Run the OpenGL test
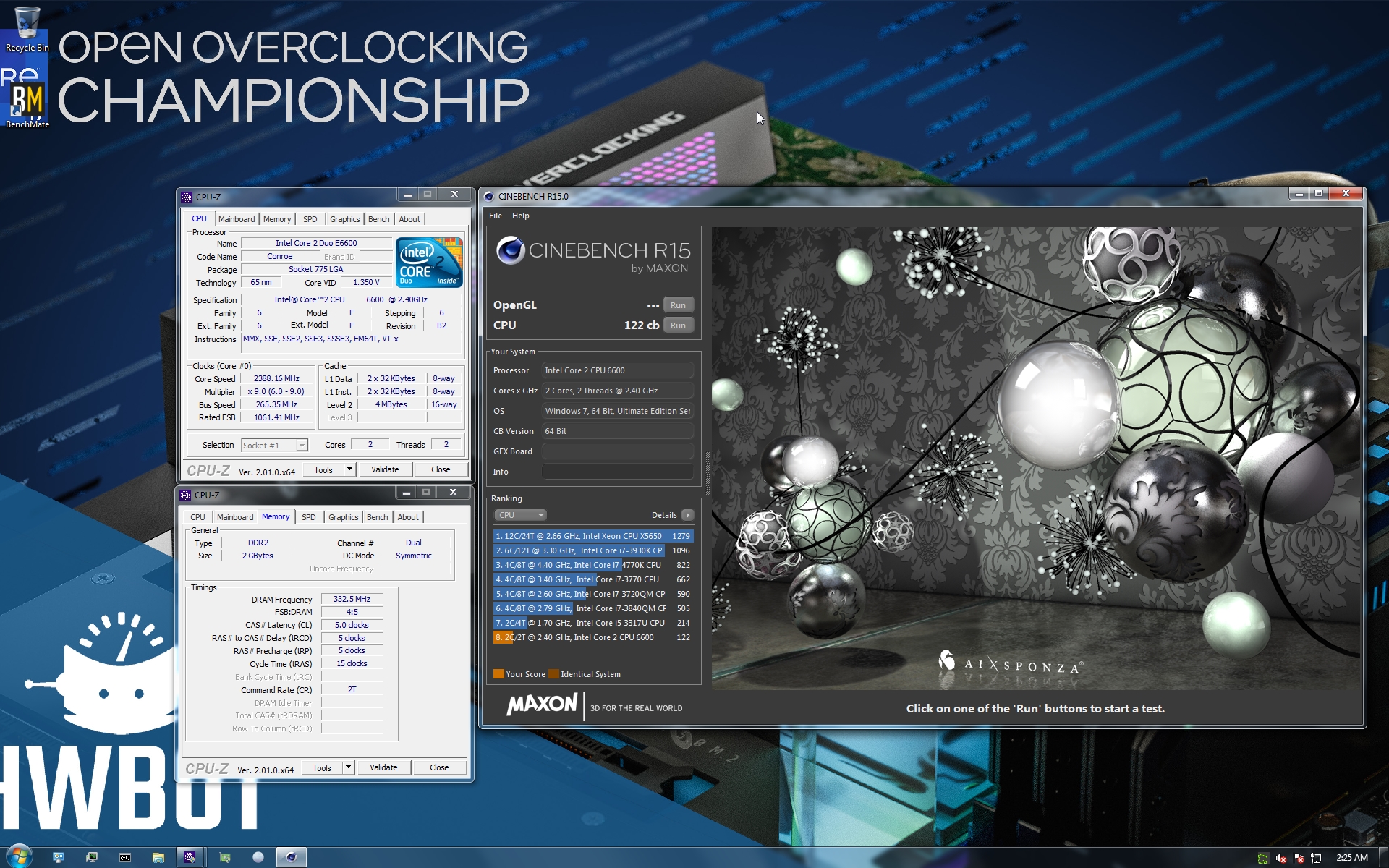This screenshot has width=1389, height=868. pos(678,305)
